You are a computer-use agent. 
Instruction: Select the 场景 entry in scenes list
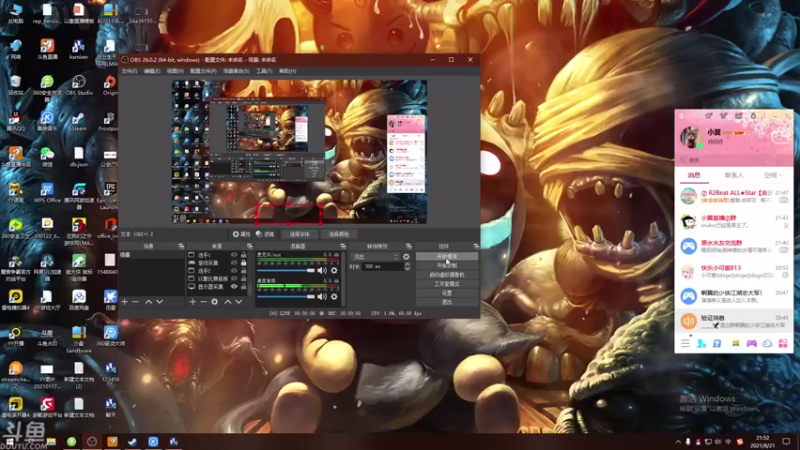pos(152,255)
